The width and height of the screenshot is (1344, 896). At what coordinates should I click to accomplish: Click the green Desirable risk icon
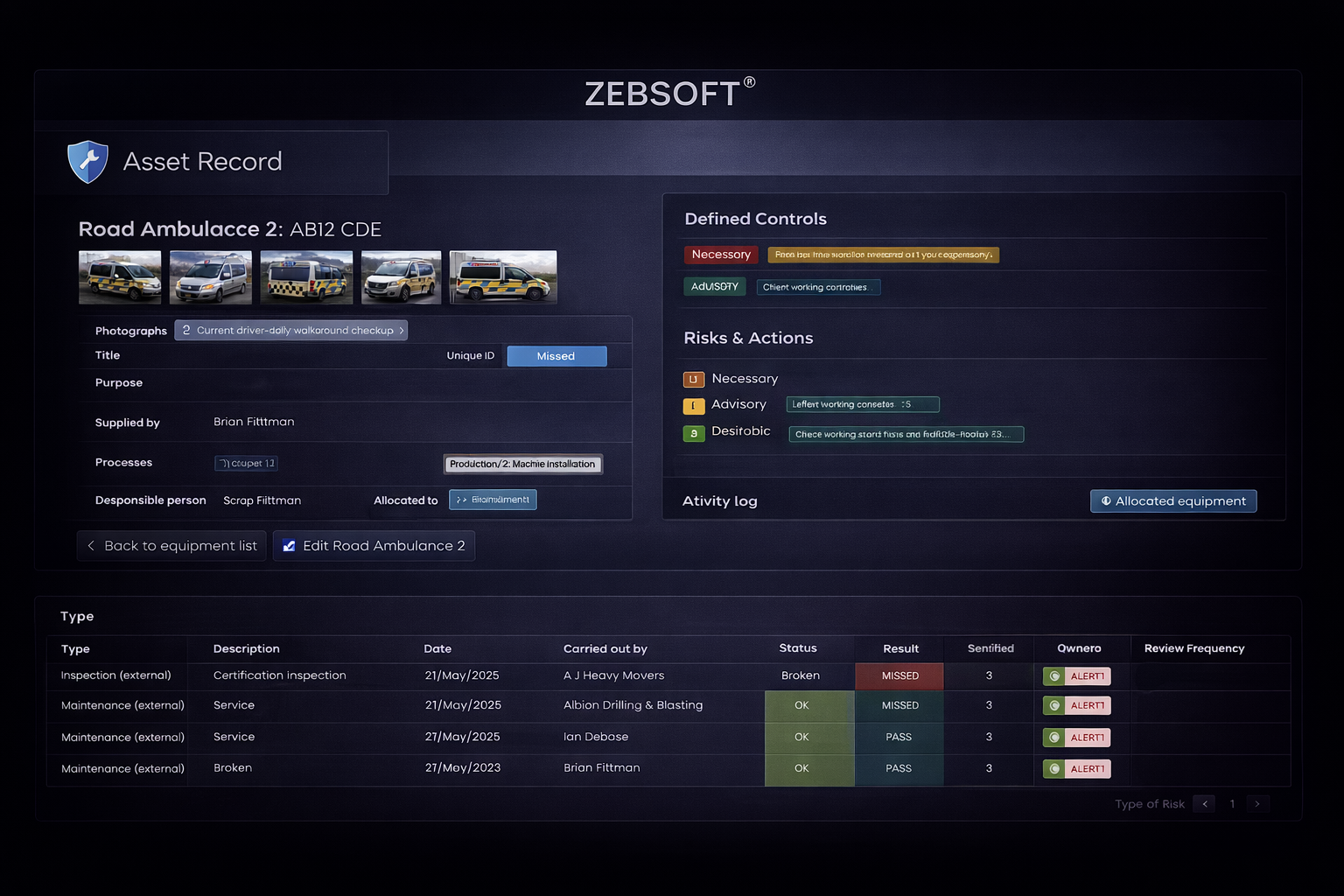pos(693,433)
